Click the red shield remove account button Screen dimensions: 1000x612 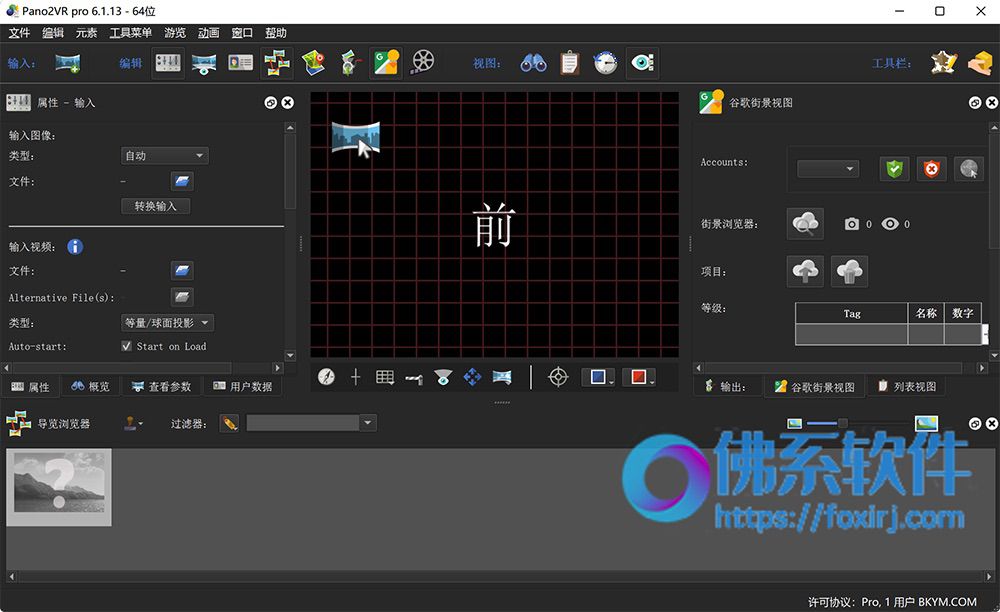[x=932, y=169]
